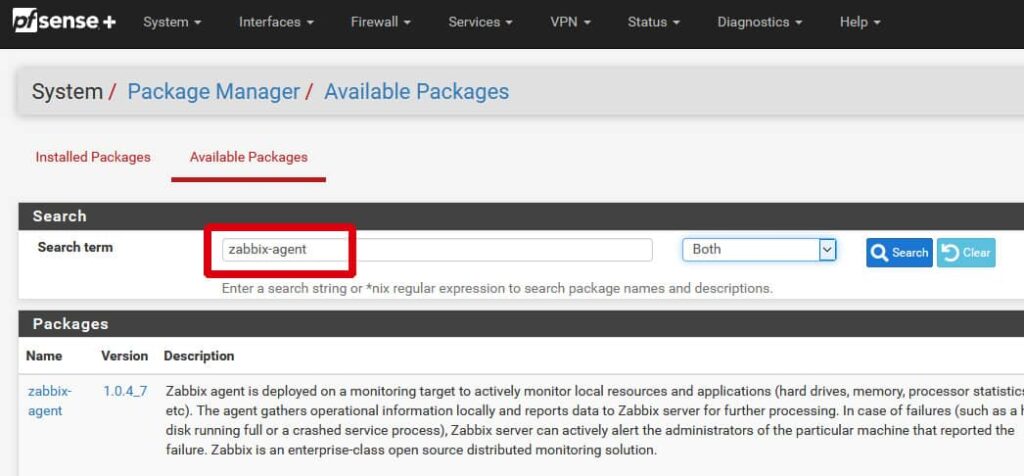The width and height of the screenshot is (1024, 476).
Task: Open the System dropdown menu
Action: pyautogui.click(x=172, y=22)
